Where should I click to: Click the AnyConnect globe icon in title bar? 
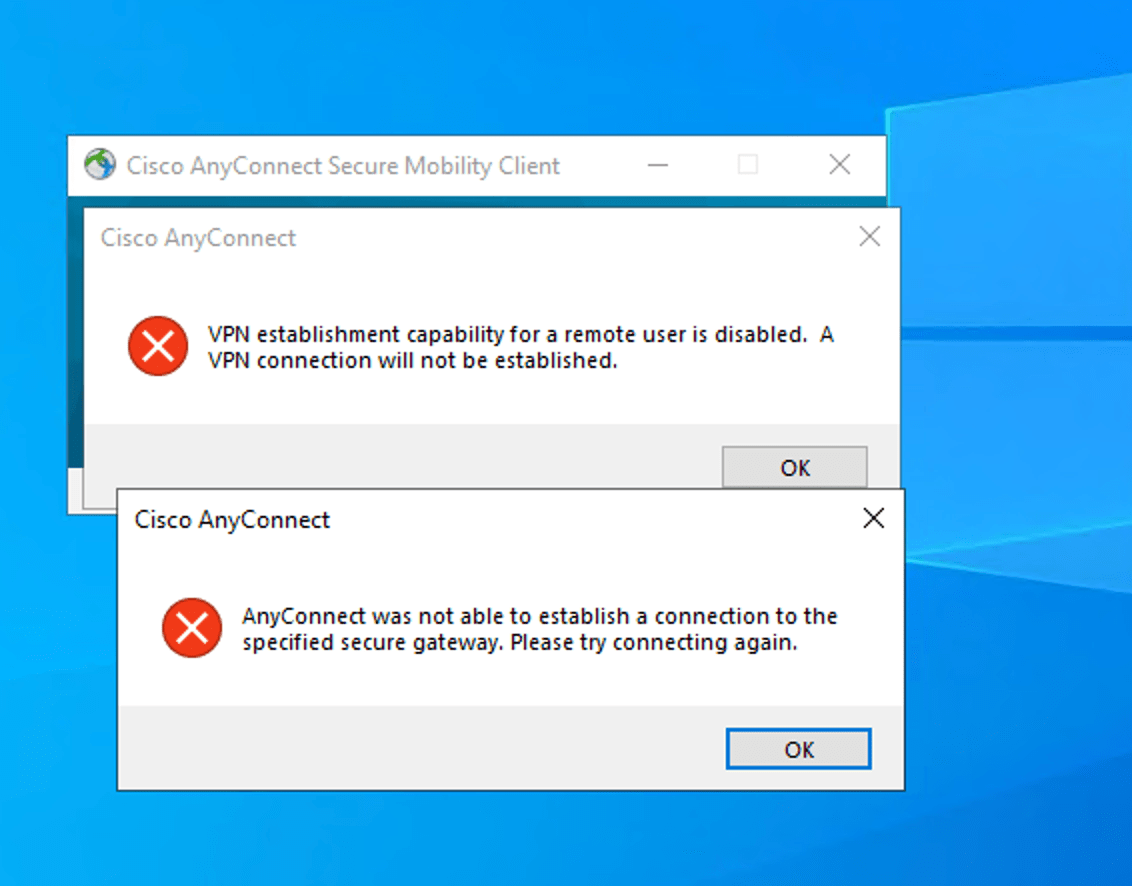(100, 165)
